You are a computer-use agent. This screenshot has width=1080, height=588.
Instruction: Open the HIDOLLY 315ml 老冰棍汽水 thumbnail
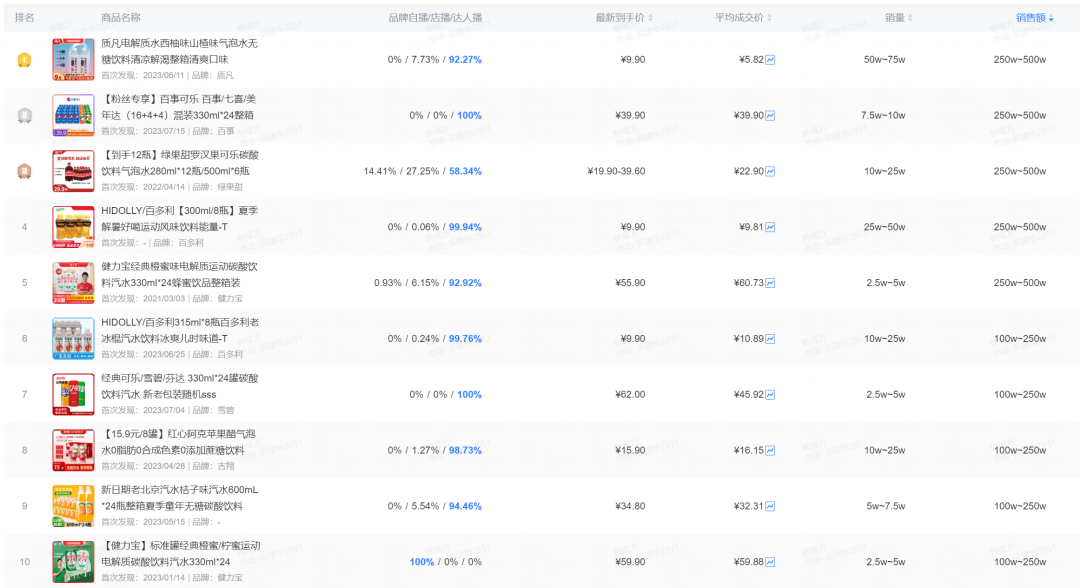[x=73, y=338]
